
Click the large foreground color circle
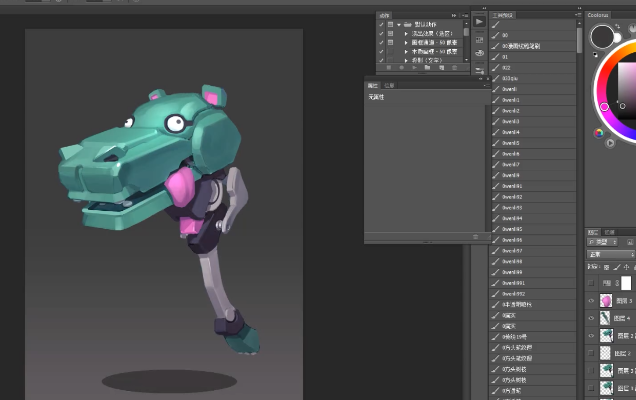coord(603,38)
